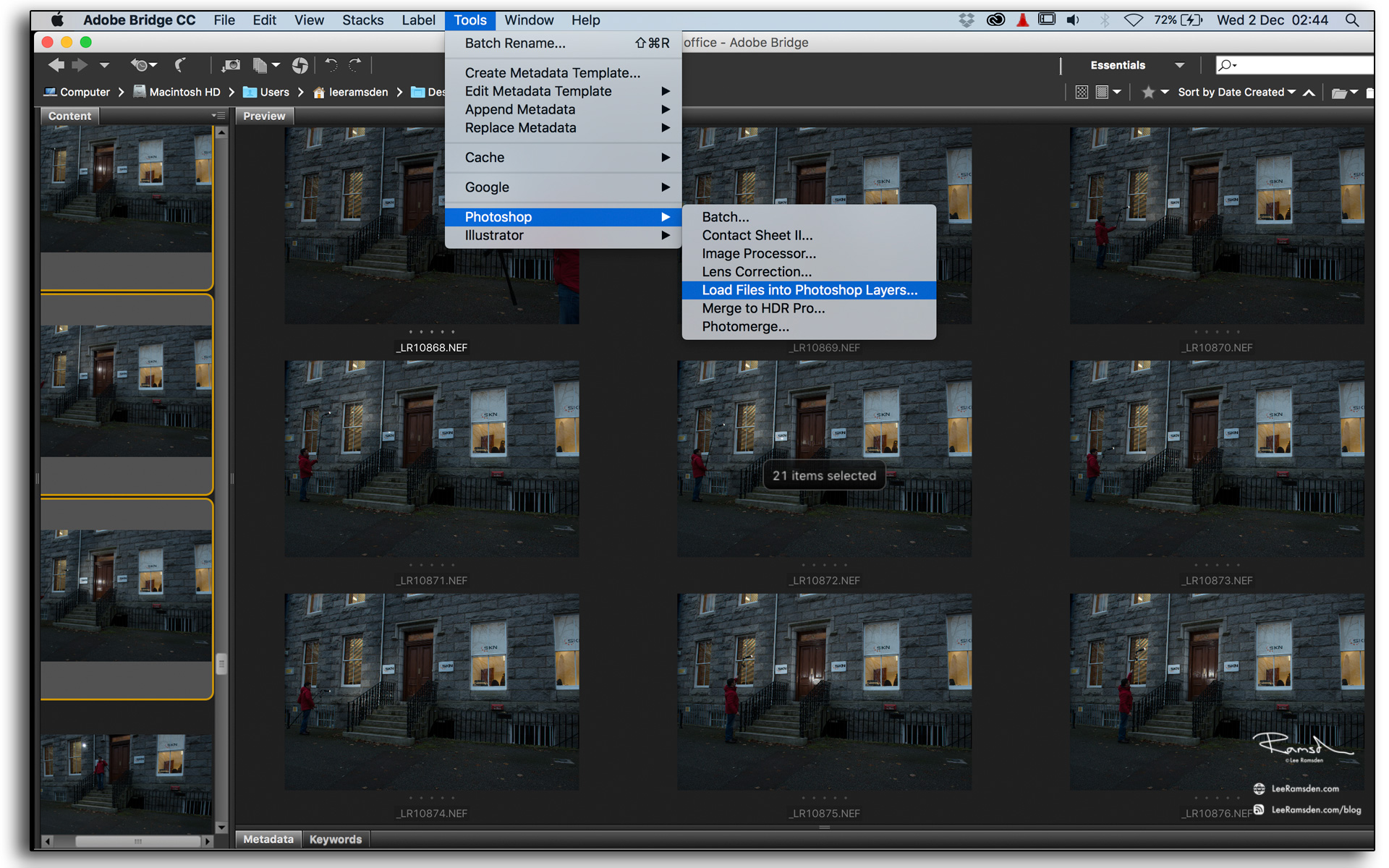Image resolution: width=1389 pixels, height=868 pixels.
Task: Select preview image _LR10870.NEF
Action: coord(1217,226)
